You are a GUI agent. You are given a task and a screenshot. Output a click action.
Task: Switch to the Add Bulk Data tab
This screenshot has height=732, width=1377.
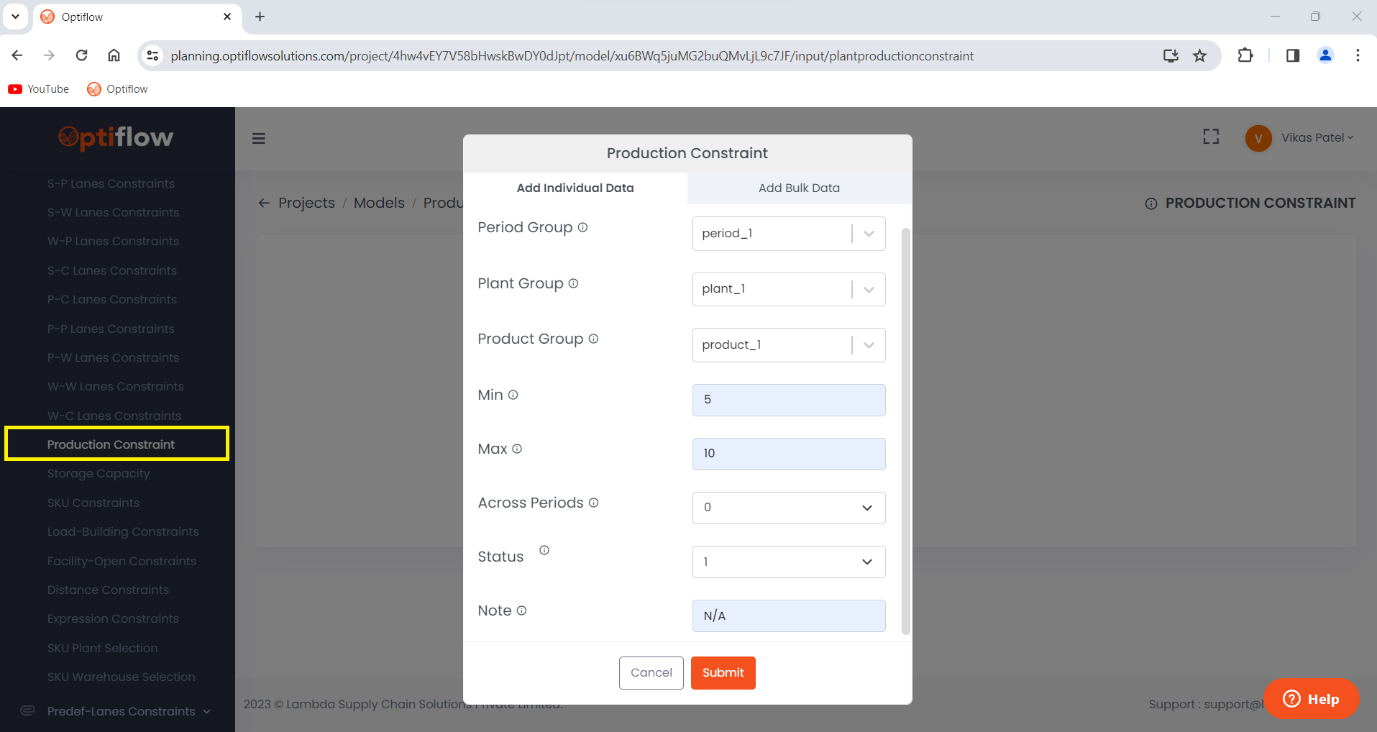pyautogui.click(x=798, y=187)
